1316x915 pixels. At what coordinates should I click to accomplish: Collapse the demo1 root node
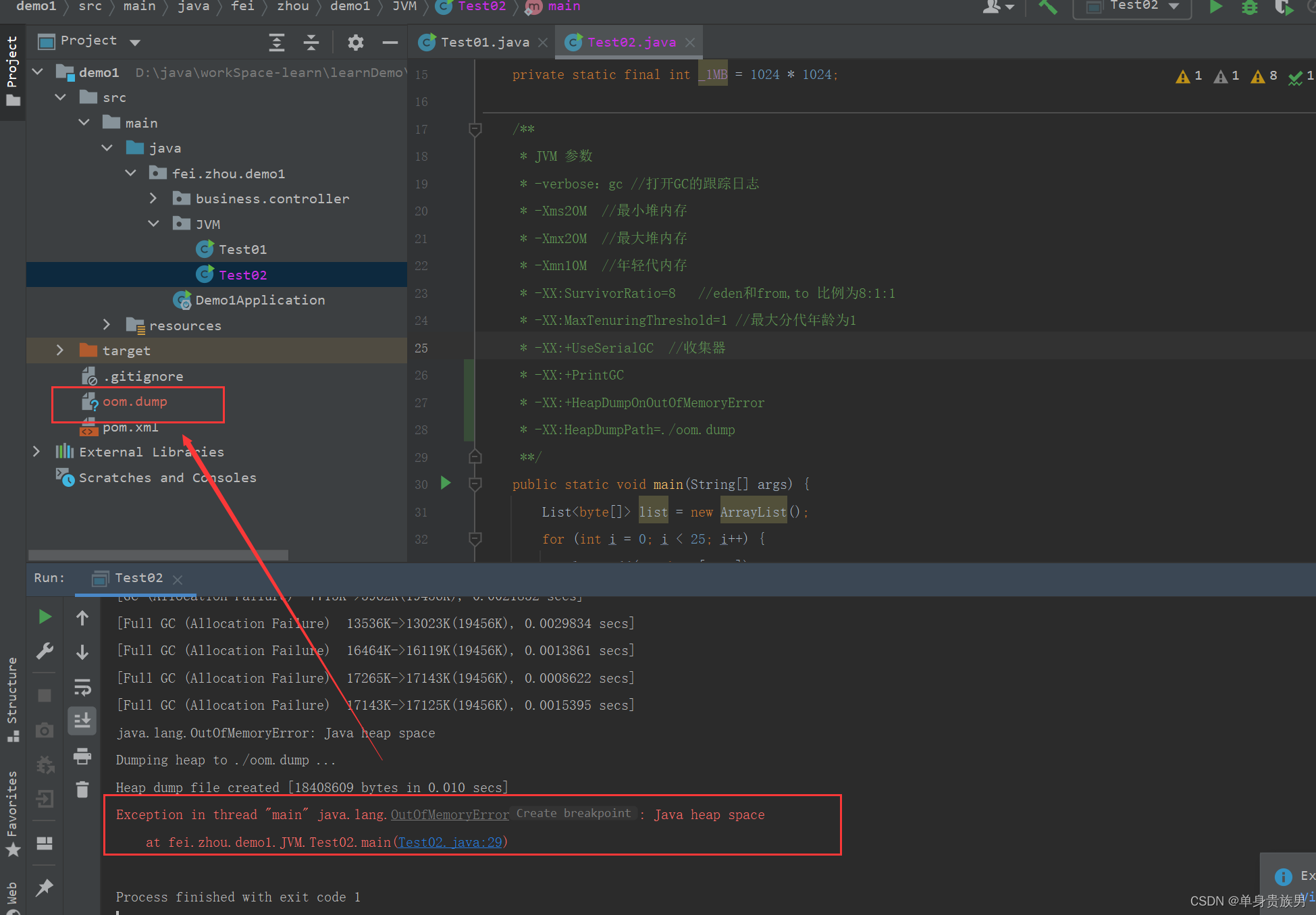(38, 72)
